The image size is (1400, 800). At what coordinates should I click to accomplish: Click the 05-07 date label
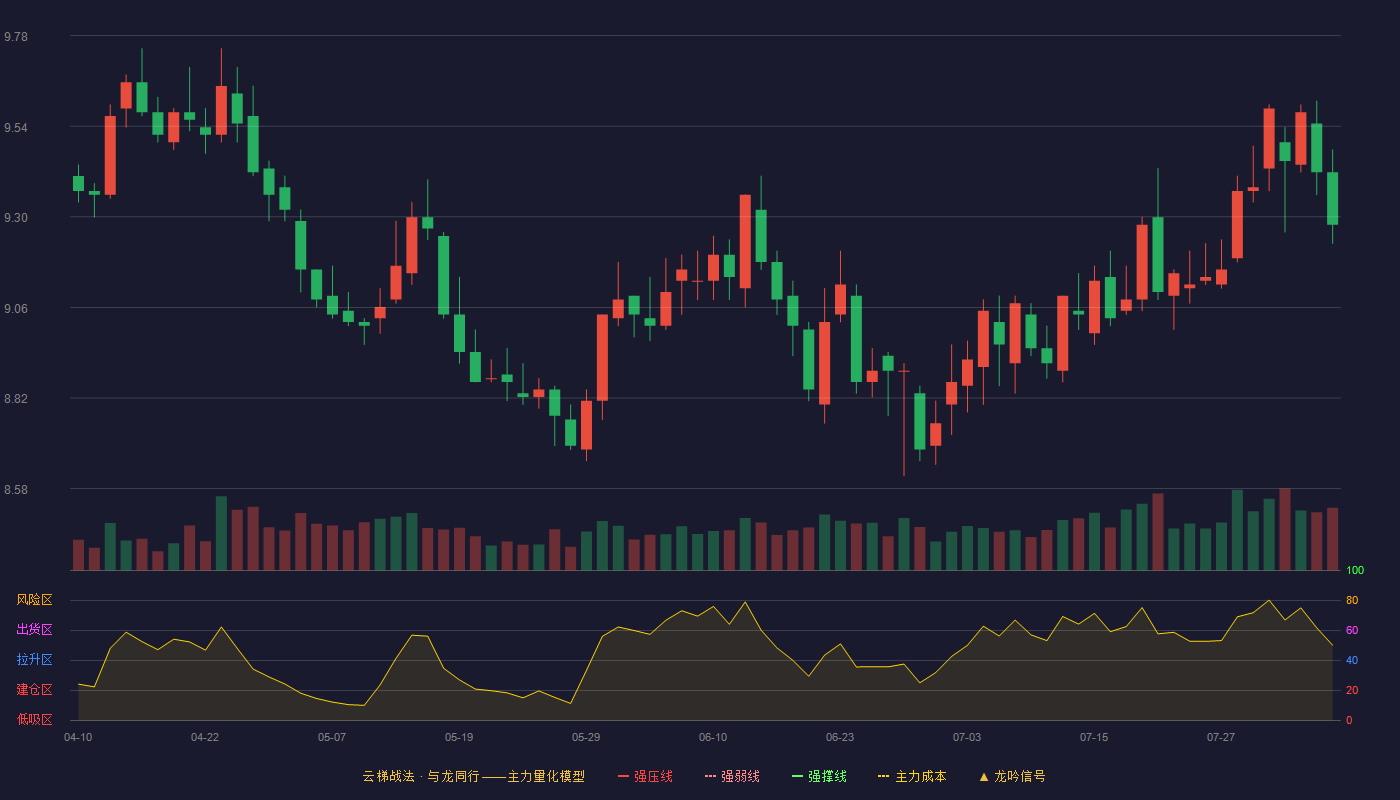pos(332,737)
